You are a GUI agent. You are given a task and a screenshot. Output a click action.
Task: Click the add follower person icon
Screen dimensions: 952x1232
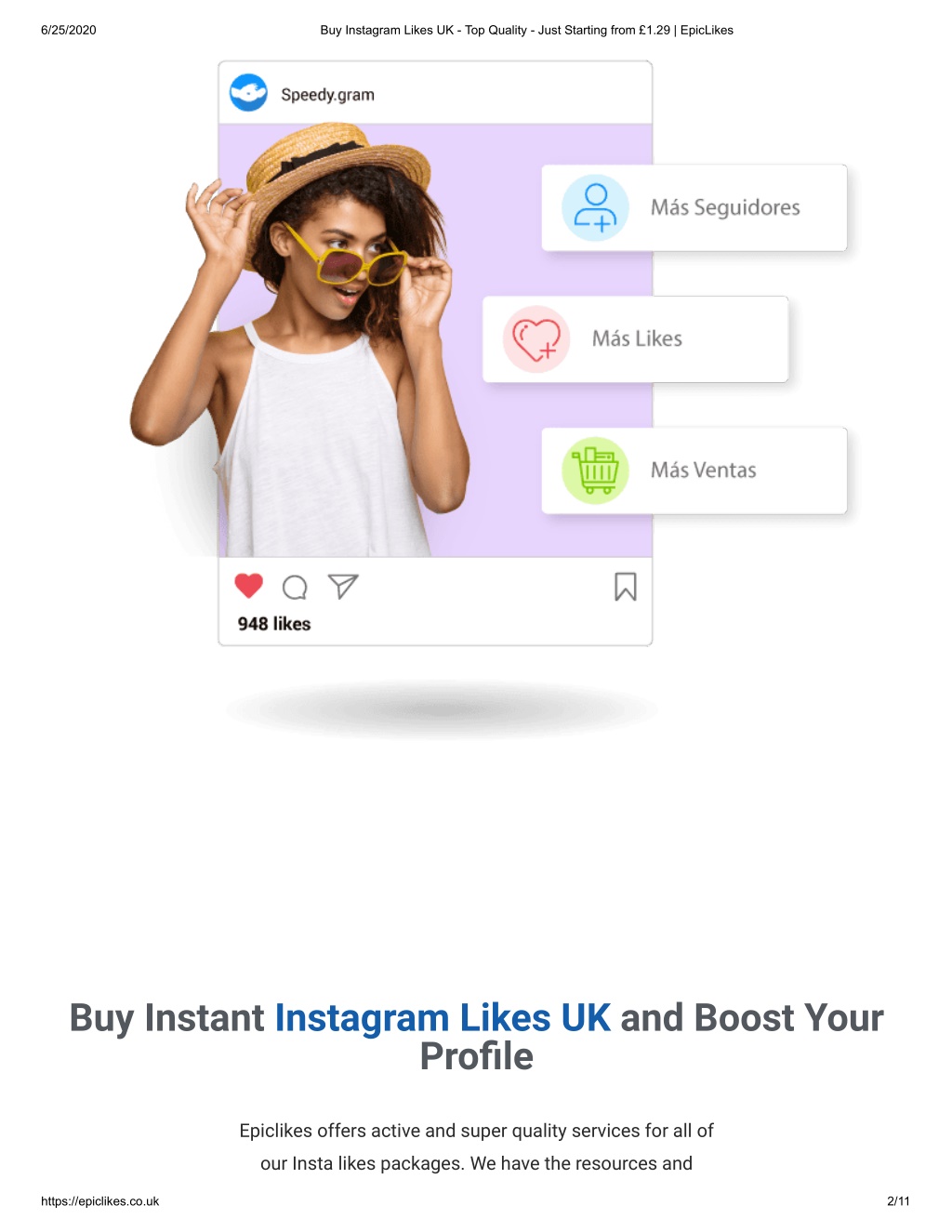point(595,207)
